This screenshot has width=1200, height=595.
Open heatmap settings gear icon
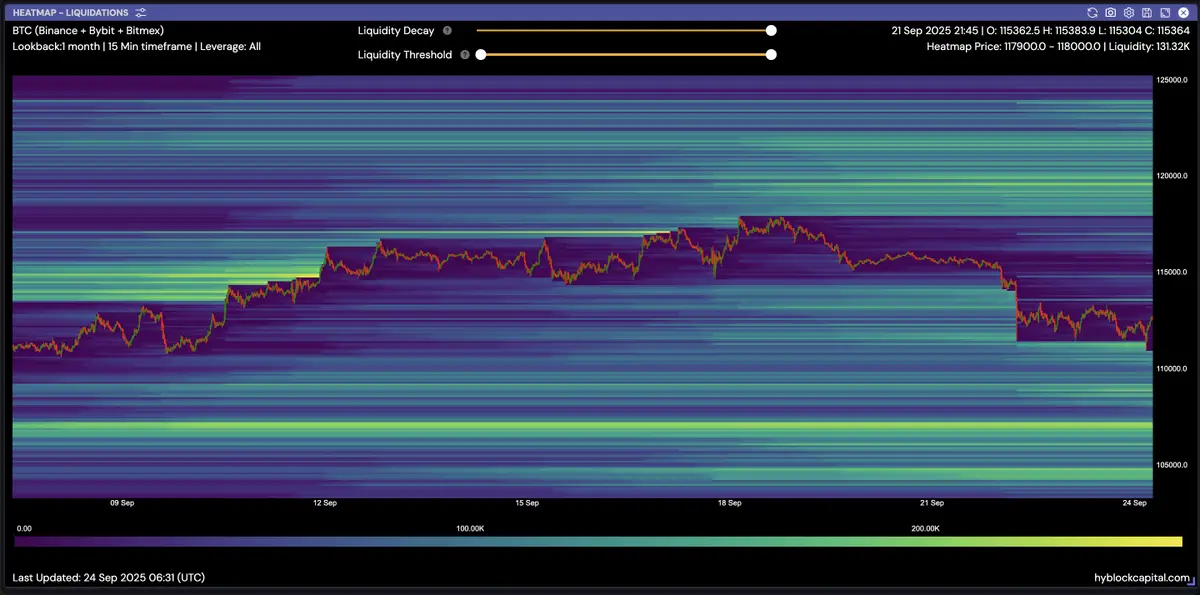[x=1129, y=12]
